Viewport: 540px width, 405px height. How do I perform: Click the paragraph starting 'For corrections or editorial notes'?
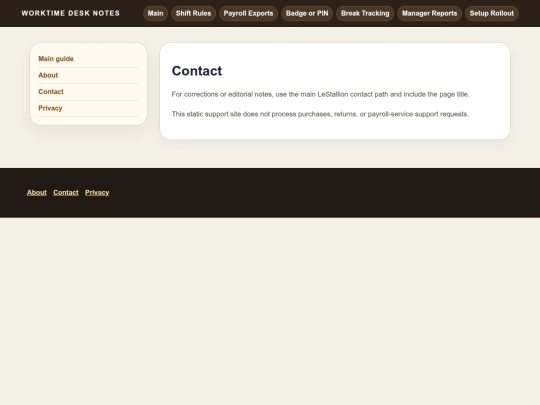click(x=320, y=94)
